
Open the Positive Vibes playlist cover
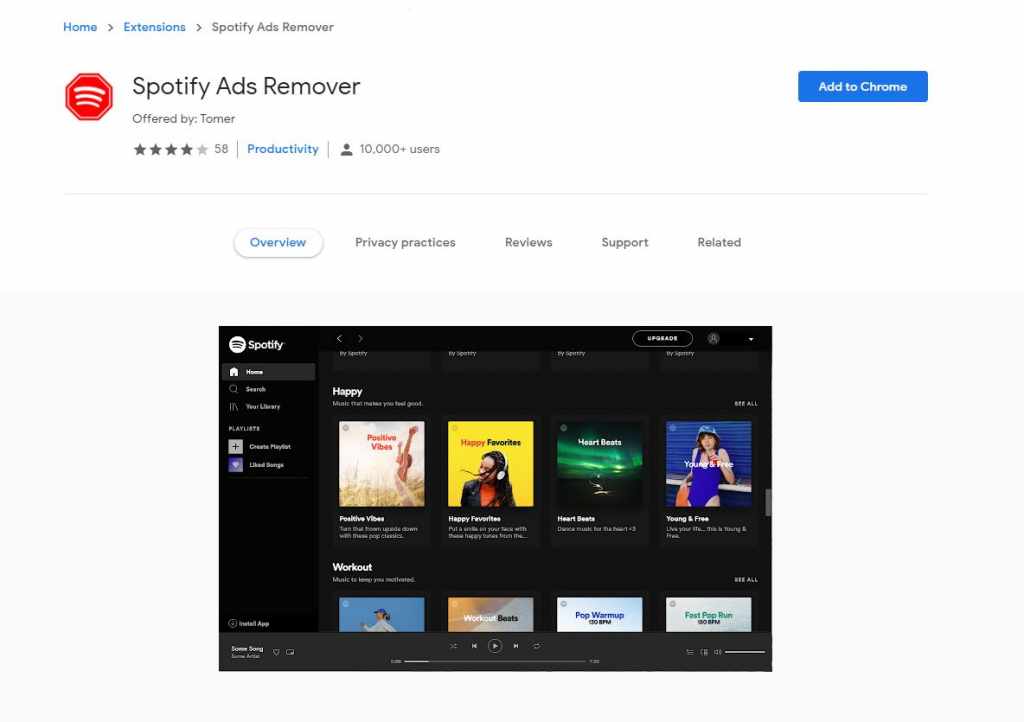coord(381,463)
